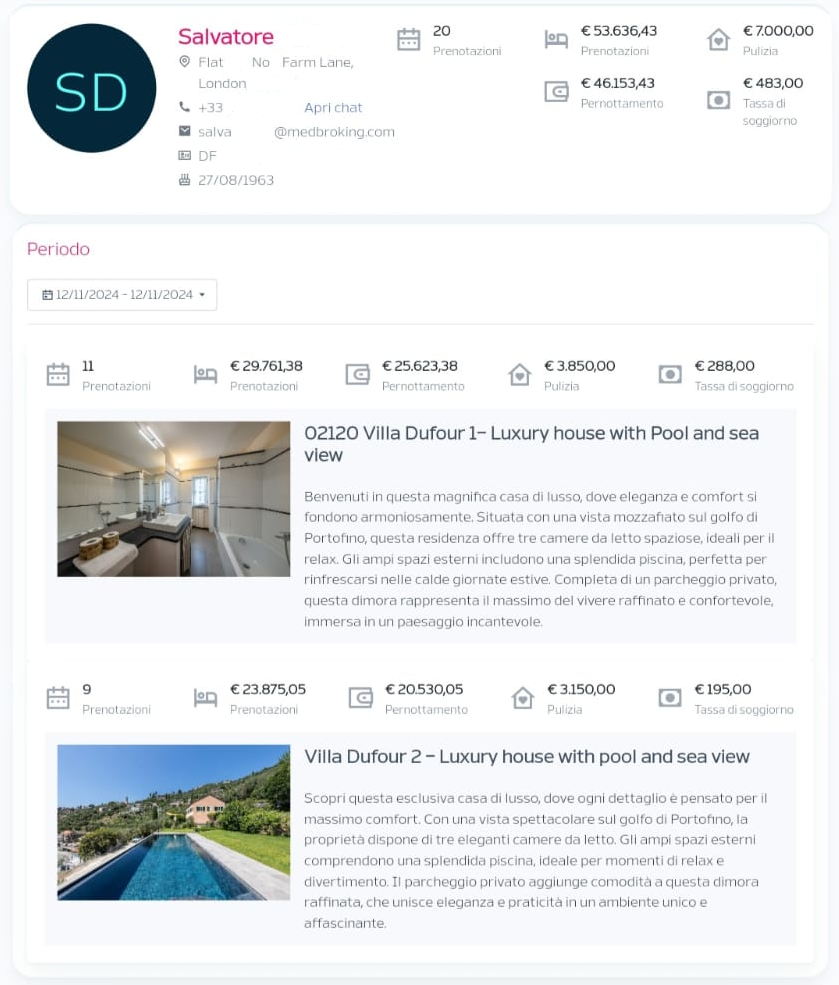Screen dimensions: 839x985
Task: Click the SD avatar circle
Action: click(92, 88)
